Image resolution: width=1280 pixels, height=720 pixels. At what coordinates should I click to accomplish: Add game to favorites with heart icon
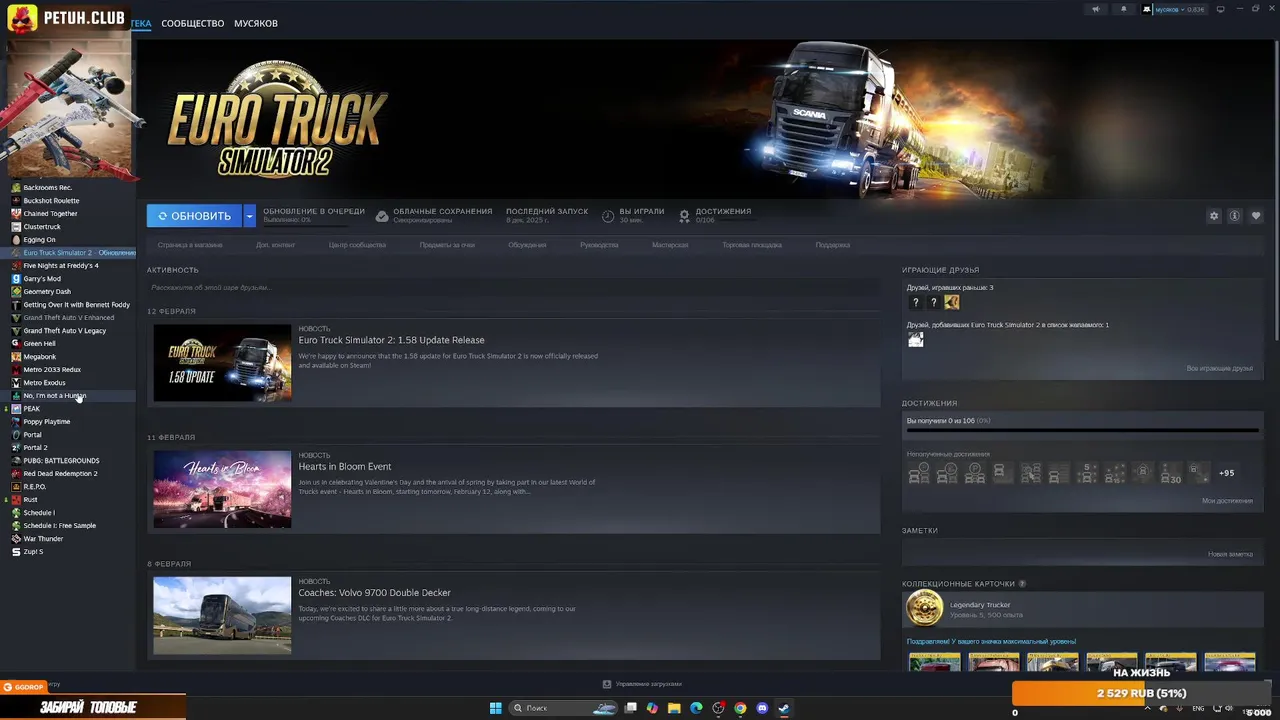(x=1256, y=216)
